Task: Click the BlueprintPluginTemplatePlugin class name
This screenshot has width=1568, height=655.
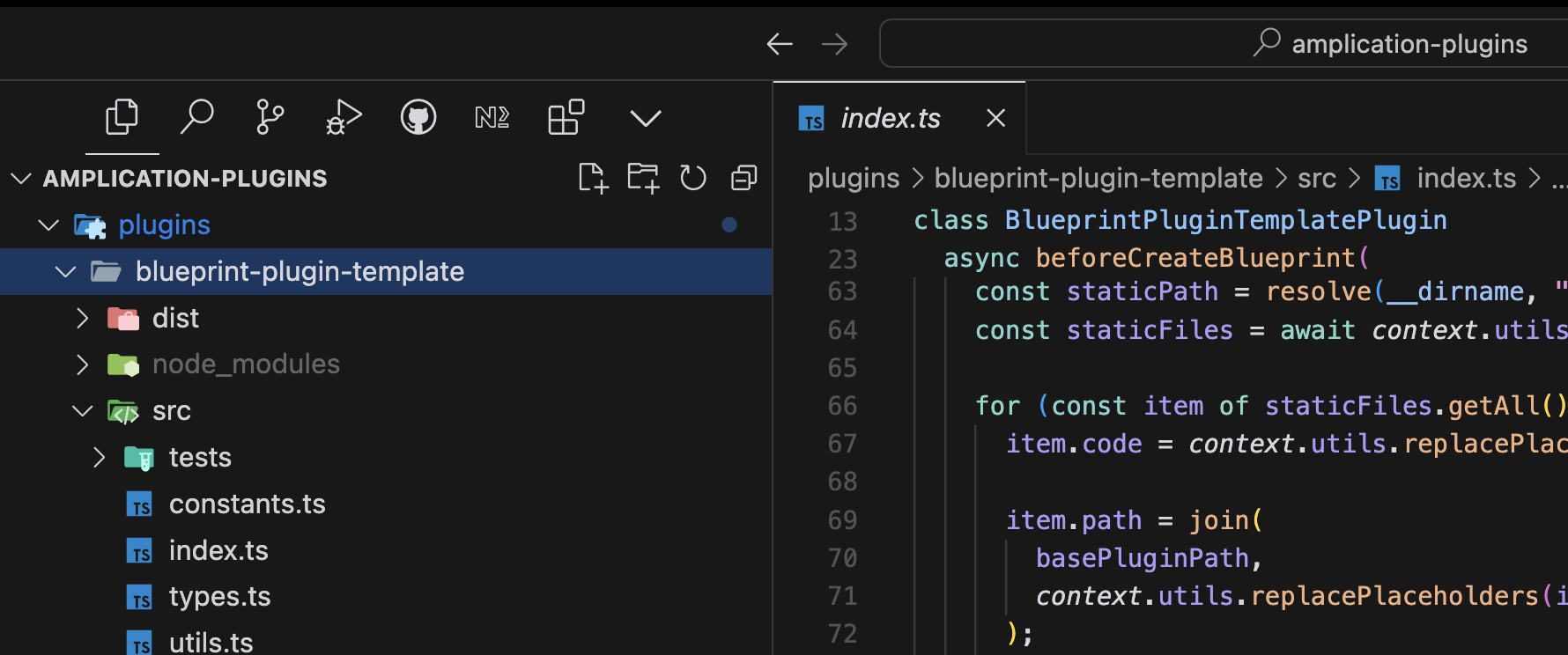Action: point(1226,220)
